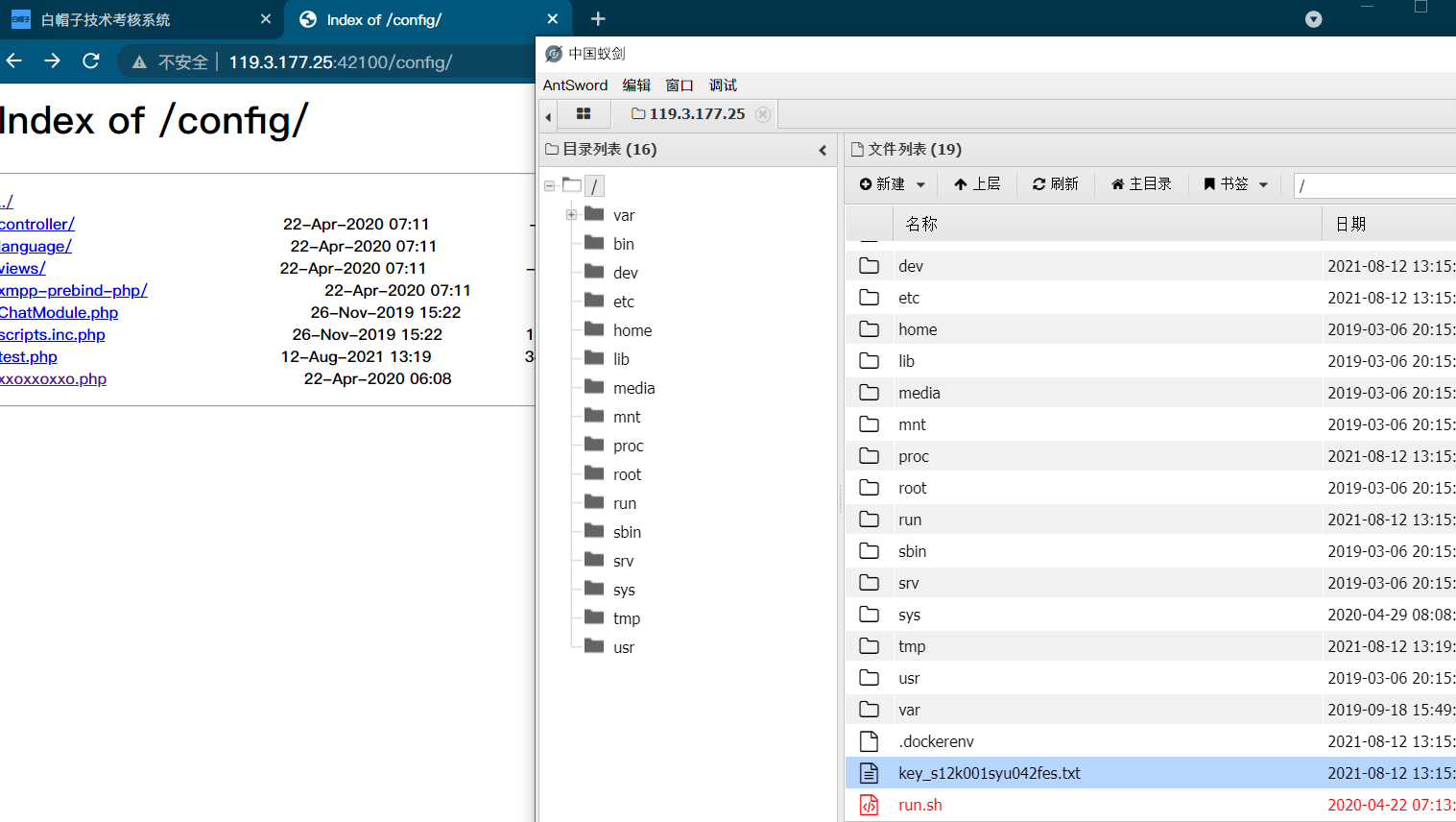Open the controller/ directory link
Screen dimensions: 1456x822
(37, 224)
